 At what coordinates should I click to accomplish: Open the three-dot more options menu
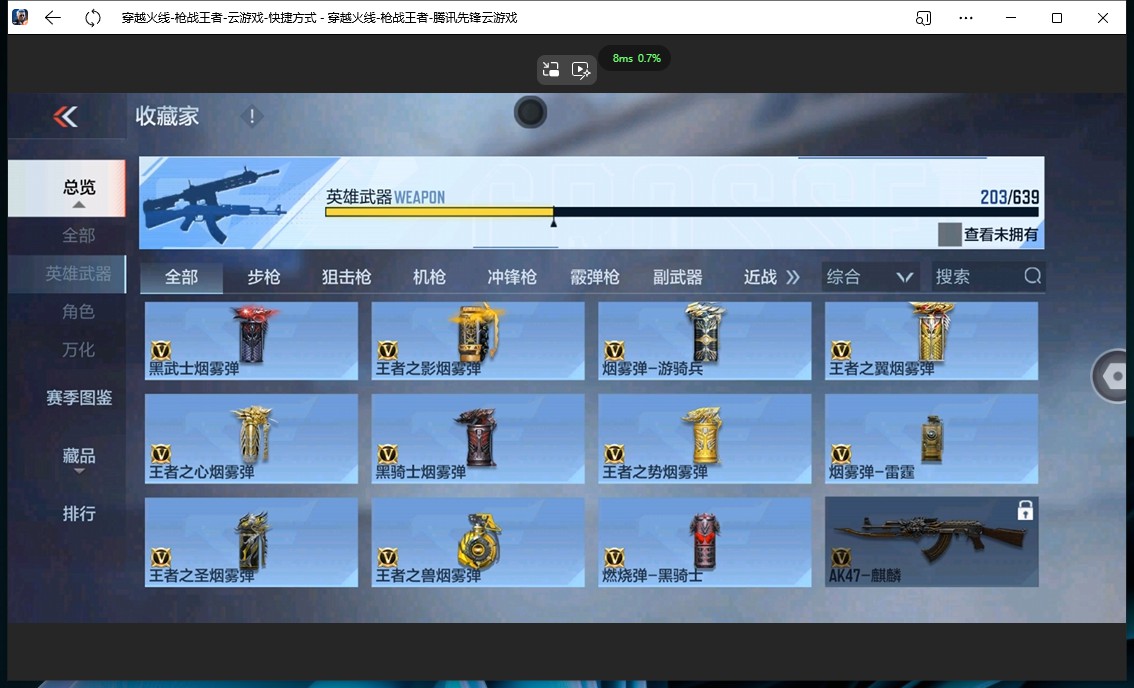(x=965, y=17)
